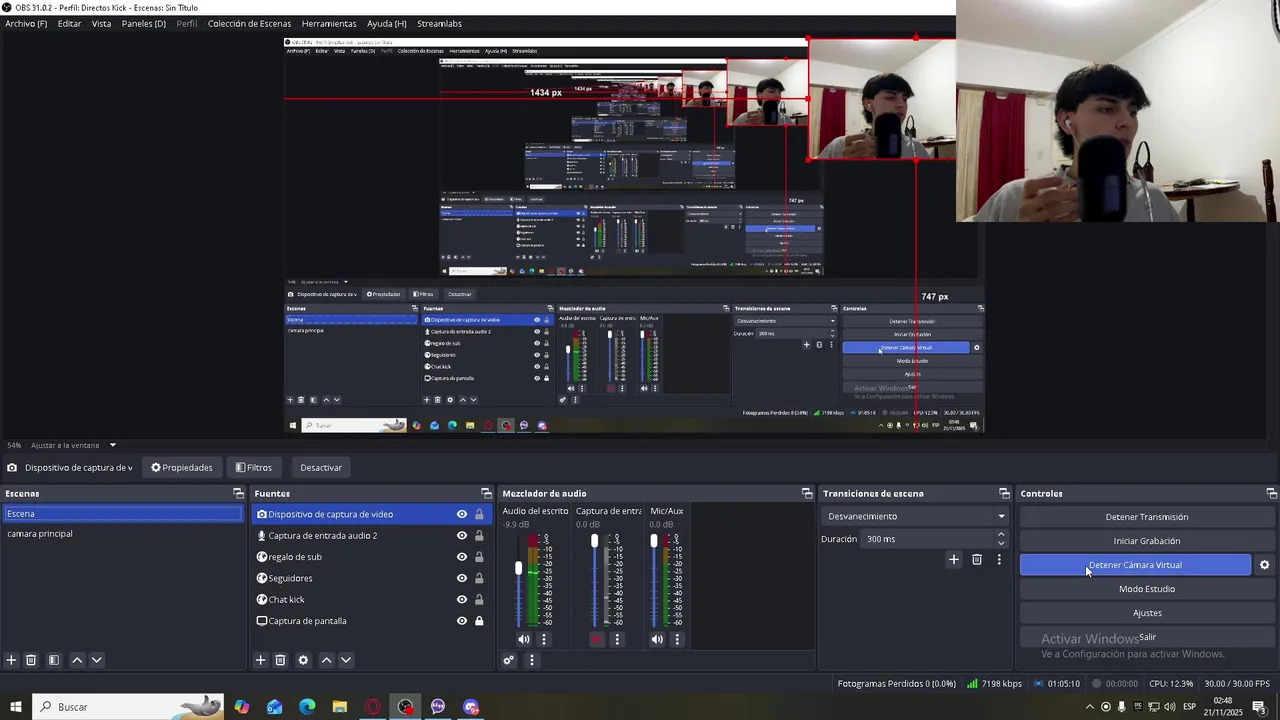1280x720 pixels.
Task: Expand the system tray hidden icons chevron
Action: [1090, 707]
